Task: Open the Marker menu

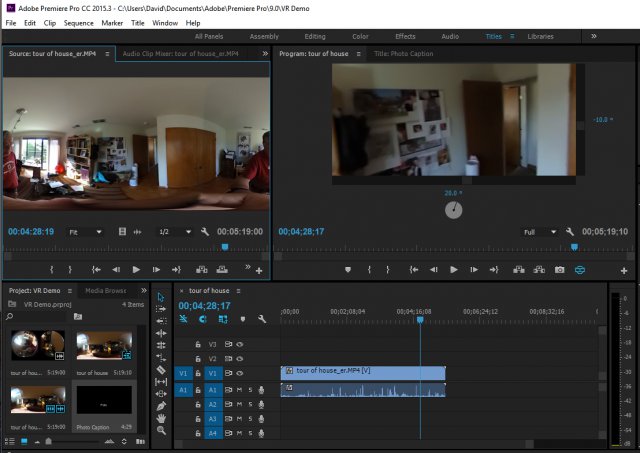Action: point(112,23)
